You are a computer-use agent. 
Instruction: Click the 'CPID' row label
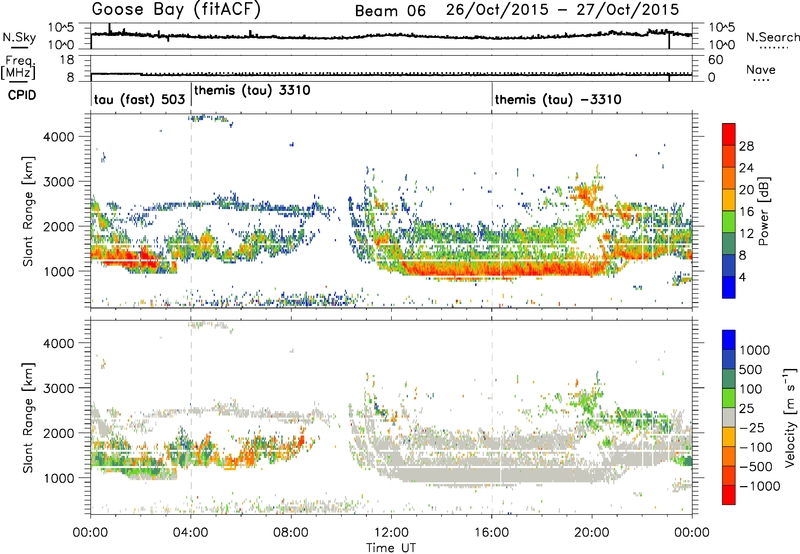(x=22, y=95)
